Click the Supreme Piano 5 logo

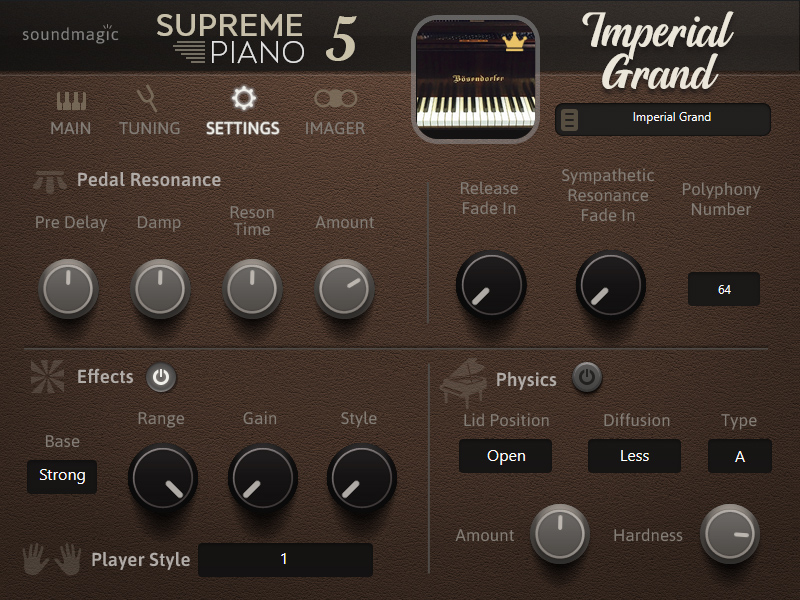[257, 39]
